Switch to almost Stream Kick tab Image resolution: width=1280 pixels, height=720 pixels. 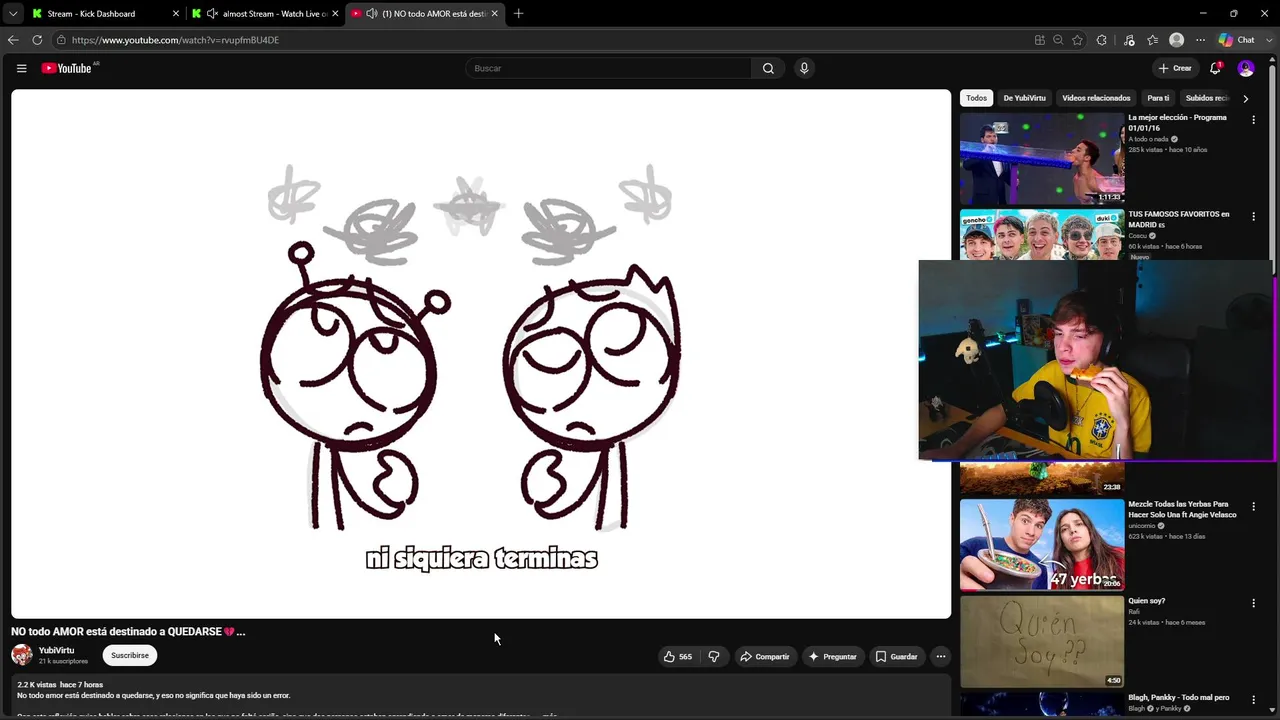coord(266,14)
